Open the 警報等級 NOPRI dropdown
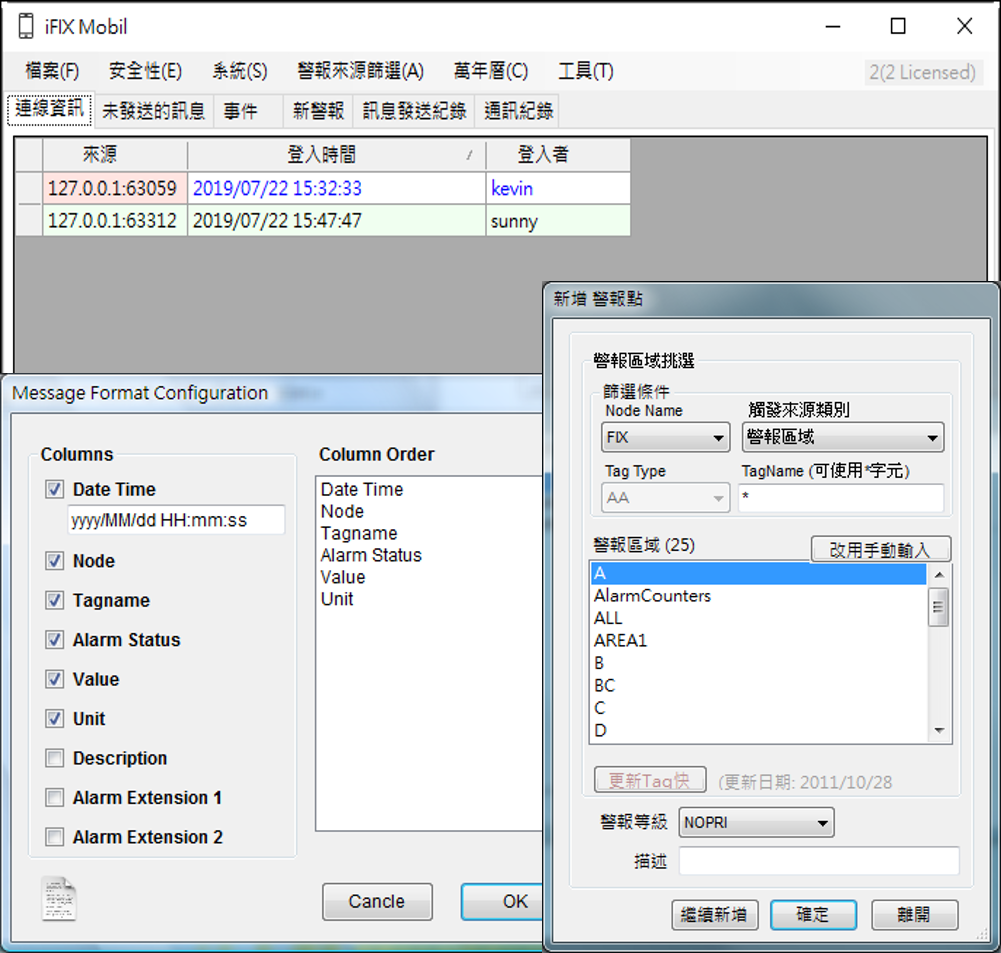Screen dimensions: 1001x953 pos(756,823)
